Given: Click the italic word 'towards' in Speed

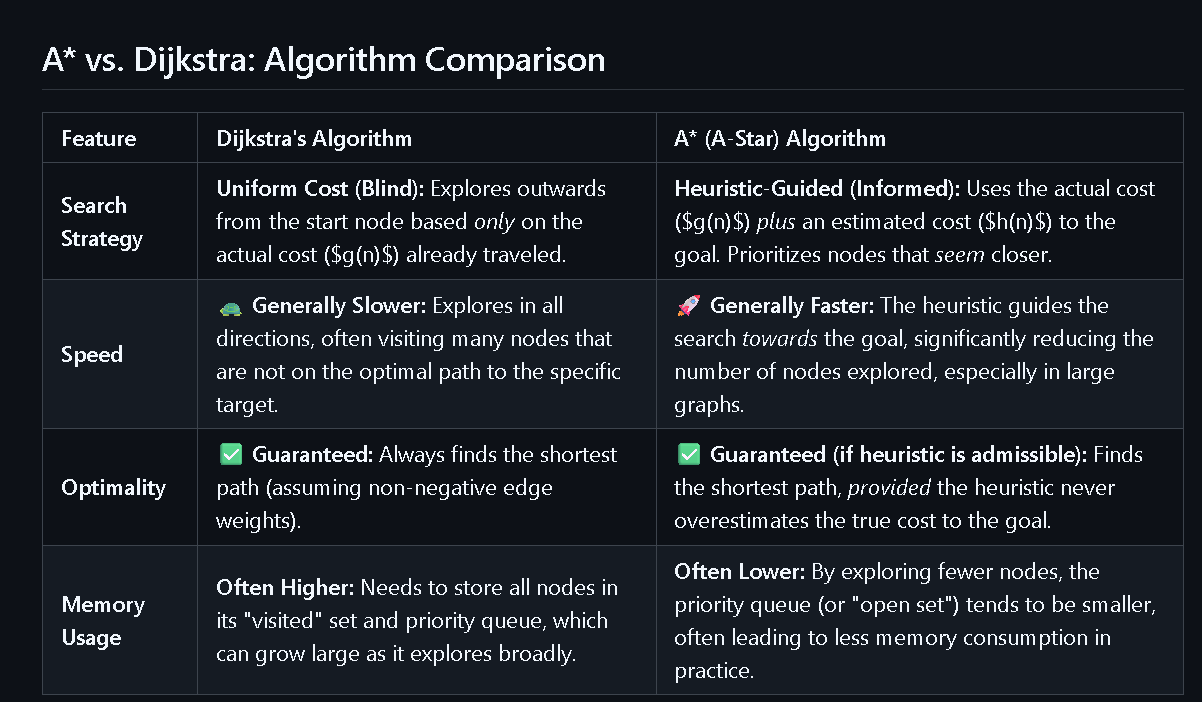Looking at the screenshot, I should tap(780, 339).
